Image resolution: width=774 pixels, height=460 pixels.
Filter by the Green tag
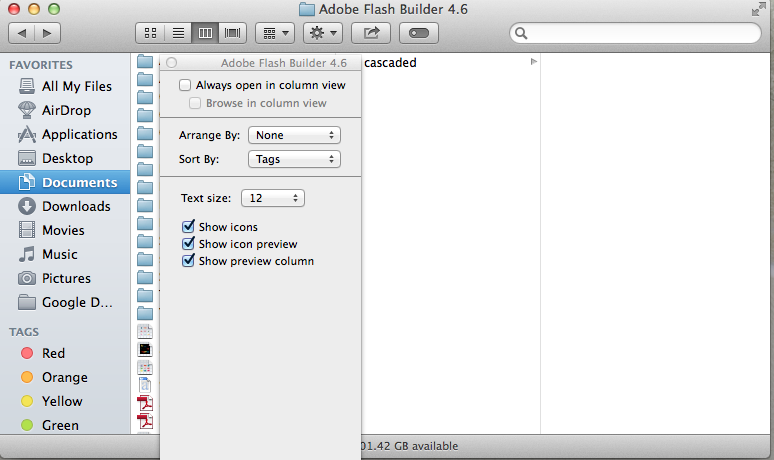[65, 425]
